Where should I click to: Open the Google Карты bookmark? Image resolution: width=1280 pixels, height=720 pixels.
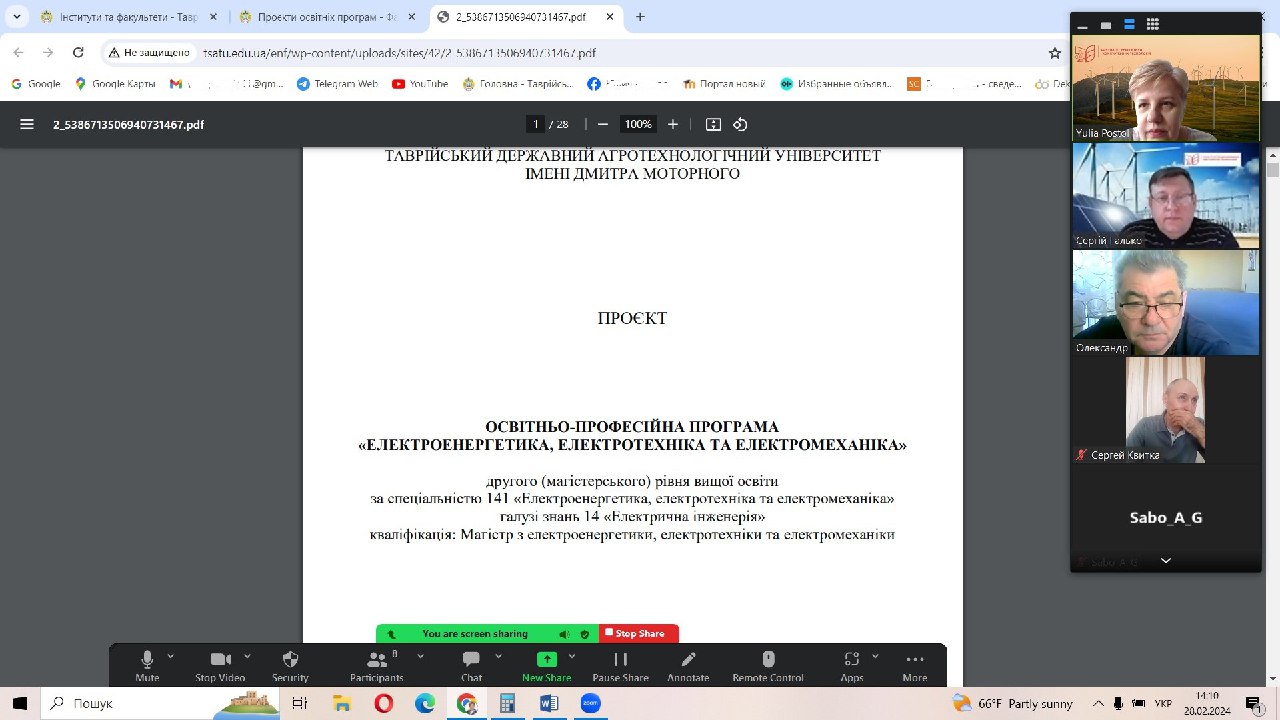[x=115, y=84]
